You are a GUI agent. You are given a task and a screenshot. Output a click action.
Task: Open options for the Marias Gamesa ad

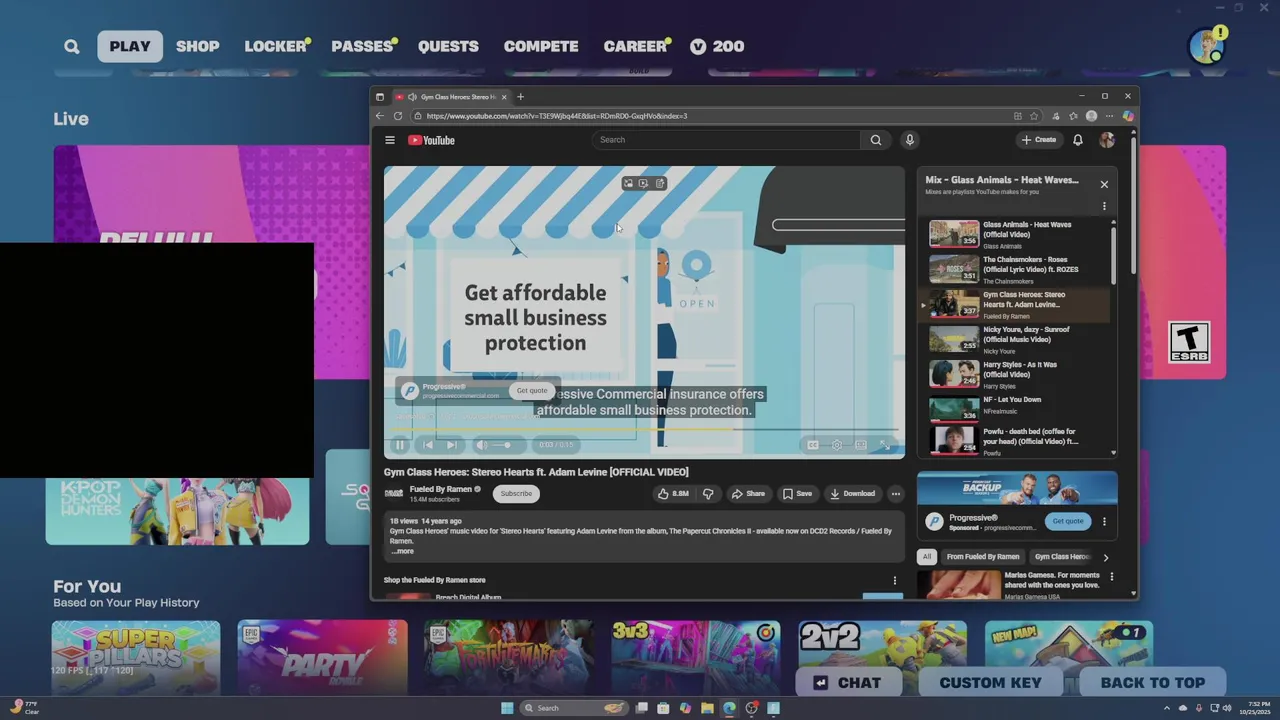pos(1111,577)
